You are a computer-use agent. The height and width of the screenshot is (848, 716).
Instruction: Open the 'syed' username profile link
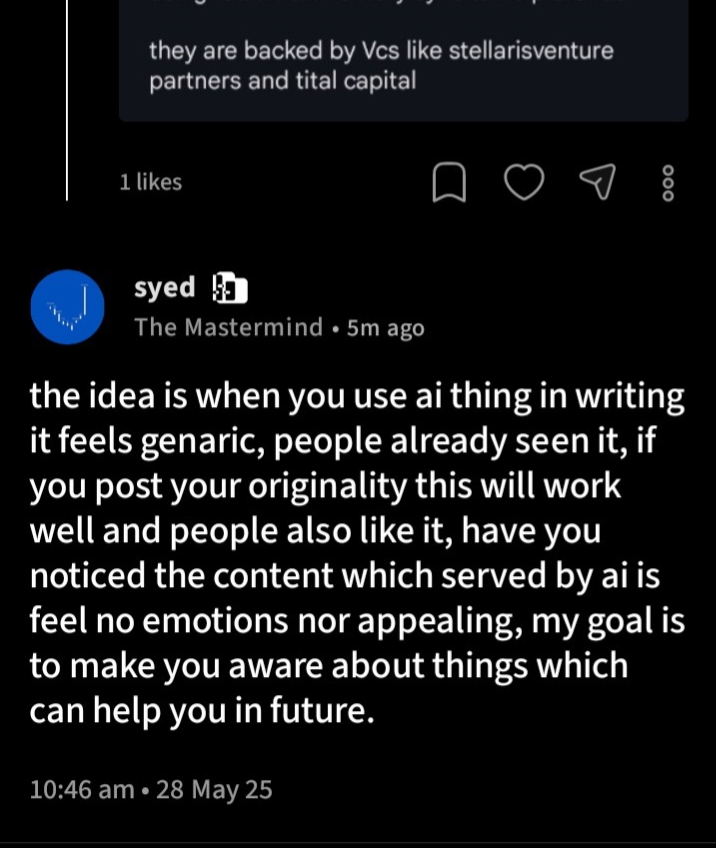pyautogui.click(x=165, y=288)
